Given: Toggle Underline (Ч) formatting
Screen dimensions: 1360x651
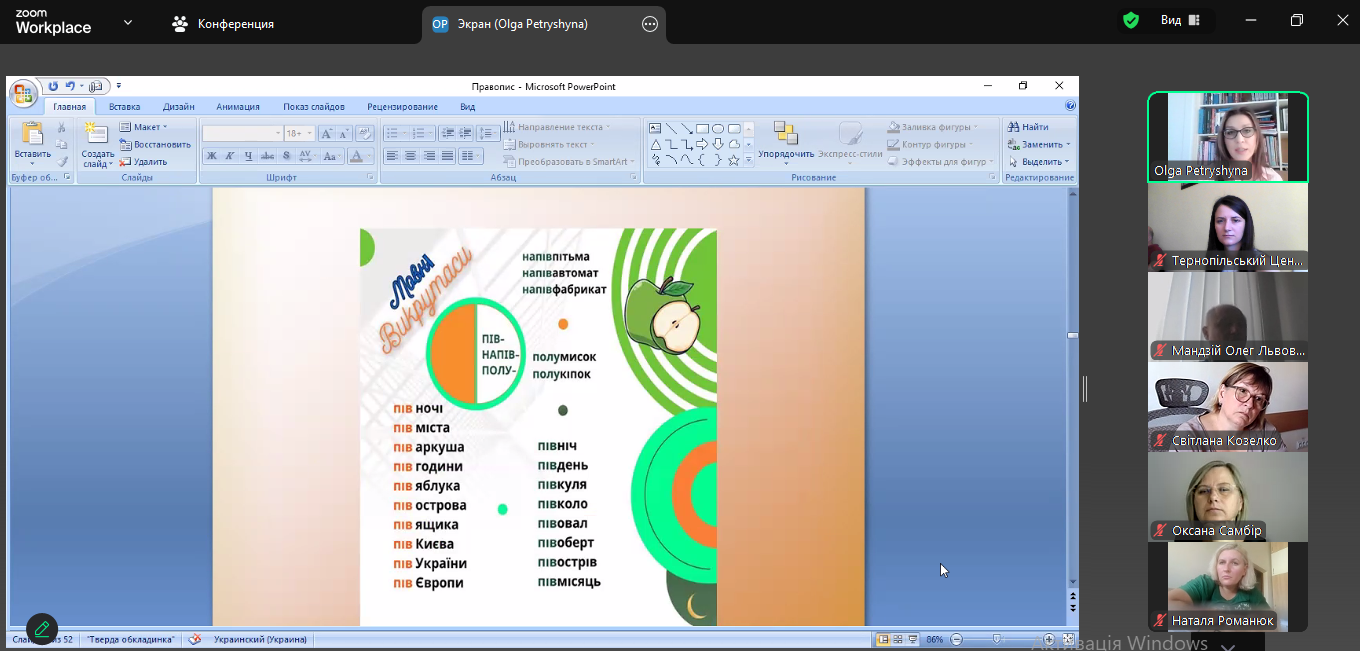Looking at the screenshot, I should tap(248, 156).
